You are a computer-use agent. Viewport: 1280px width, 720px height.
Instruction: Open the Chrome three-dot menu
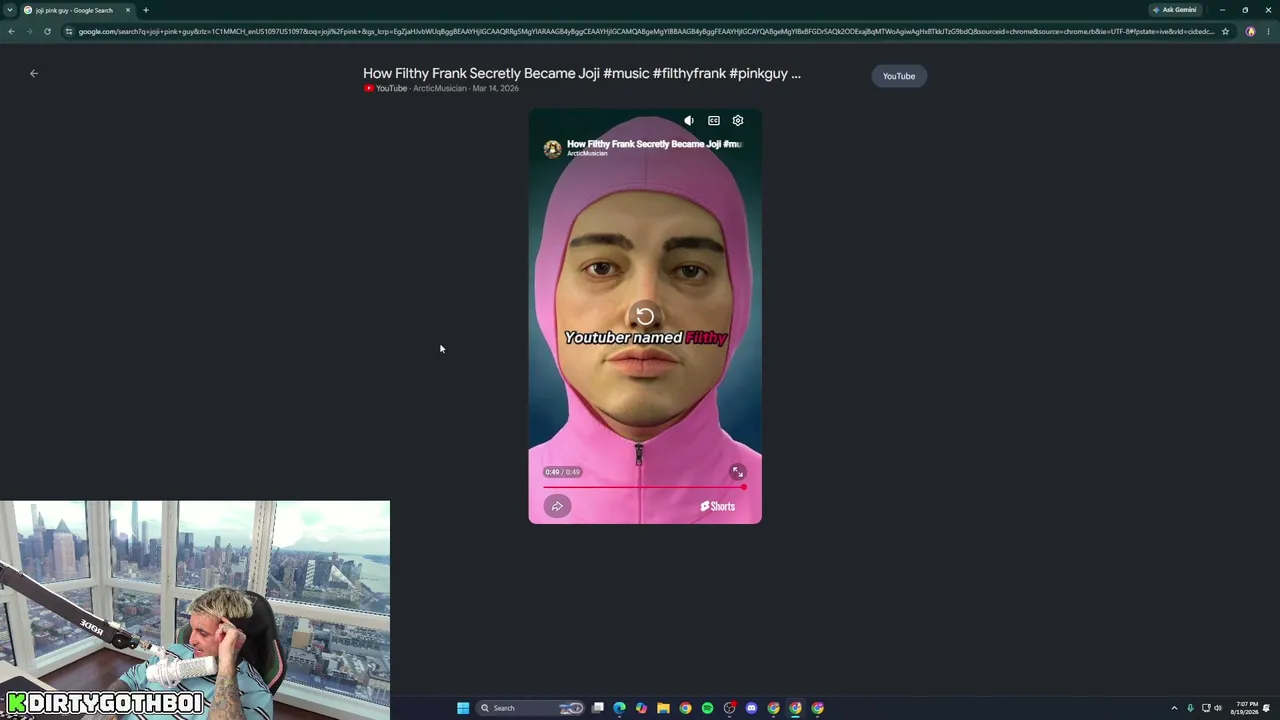coord(1268,31)
